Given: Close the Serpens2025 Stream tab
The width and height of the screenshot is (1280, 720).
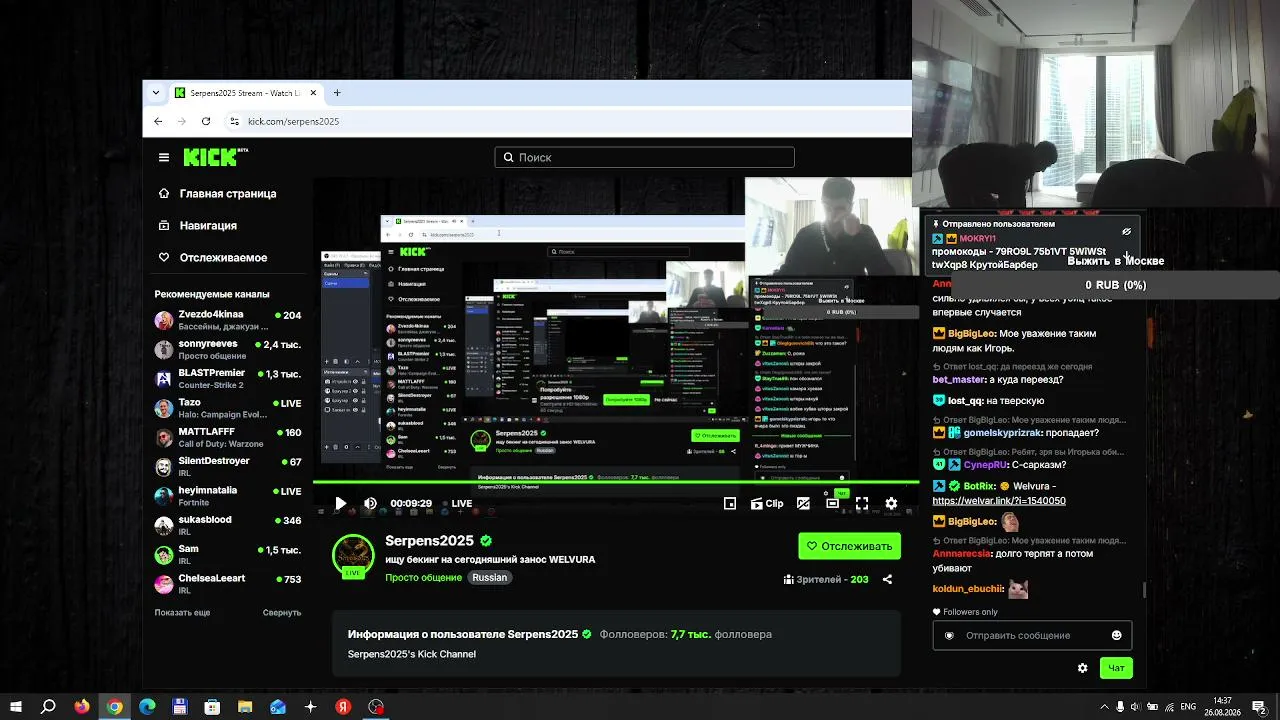Looking at the screenshot, I should coord(313,93).
